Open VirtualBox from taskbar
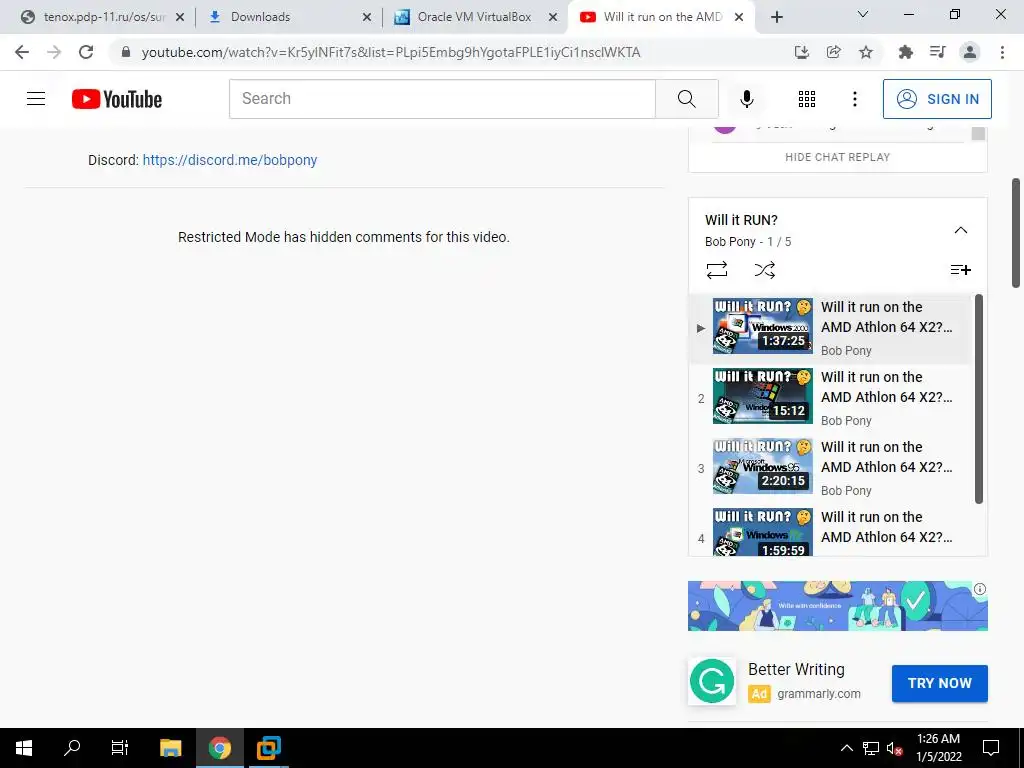This screenshot has width=1024, height=768. (x=268, y=748)
